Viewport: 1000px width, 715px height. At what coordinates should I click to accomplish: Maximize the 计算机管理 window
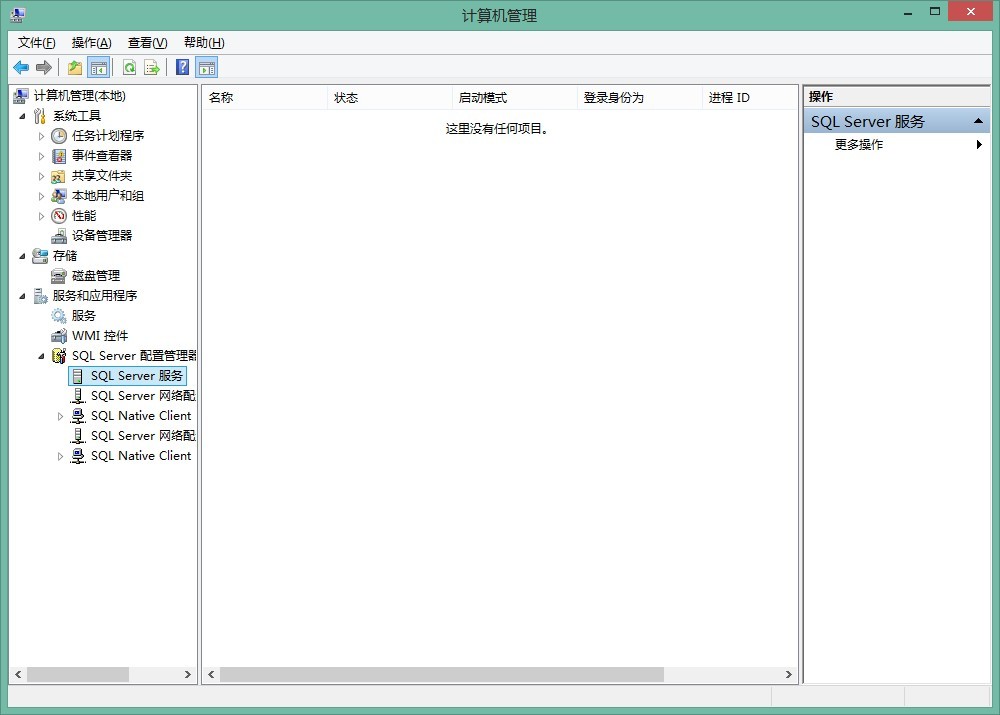935,11
